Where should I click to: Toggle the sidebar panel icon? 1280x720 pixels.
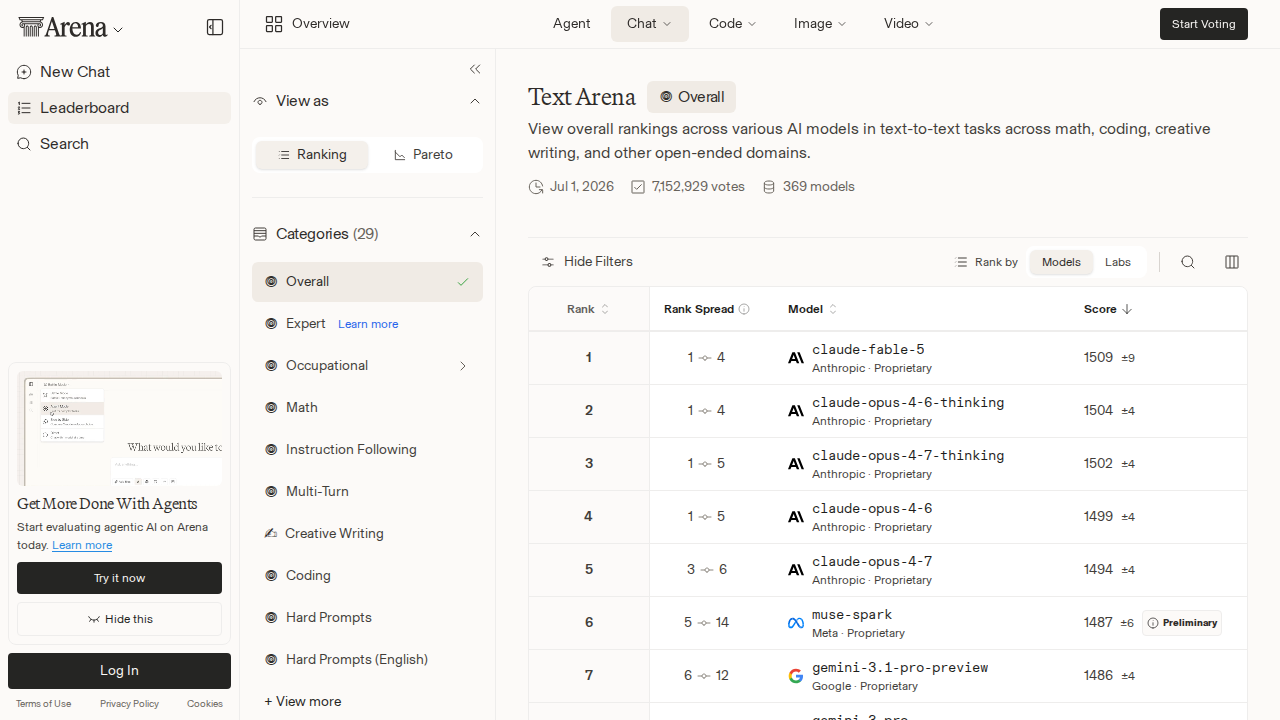(x=215, y=27)
